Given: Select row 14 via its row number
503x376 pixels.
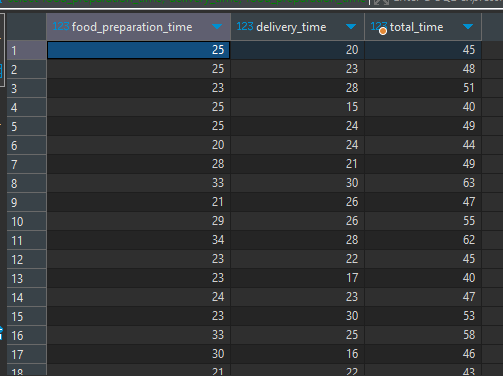Looking at the screenshot, I should 26,297.
